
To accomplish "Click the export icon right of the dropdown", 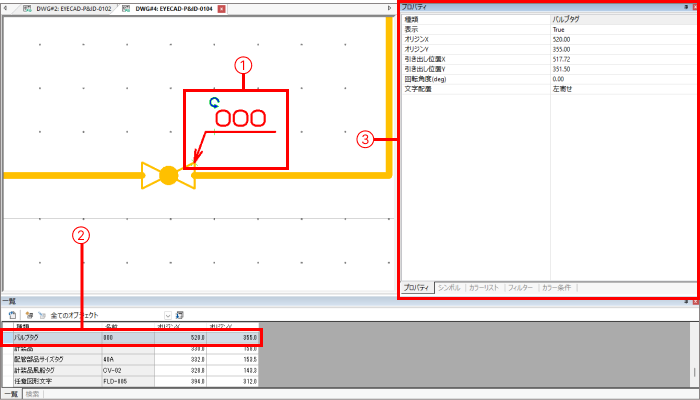I will tap(179, 314).
